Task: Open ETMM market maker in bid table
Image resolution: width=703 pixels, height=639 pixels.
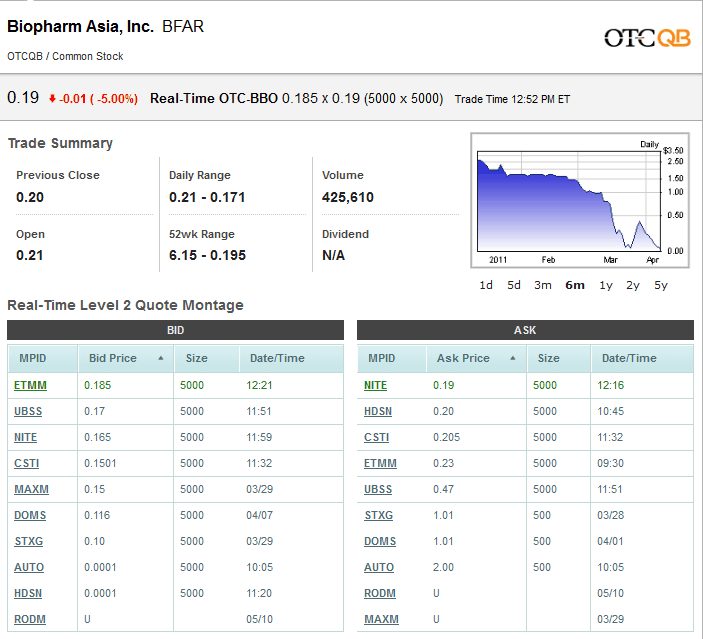Action: (x=30, y=385)
